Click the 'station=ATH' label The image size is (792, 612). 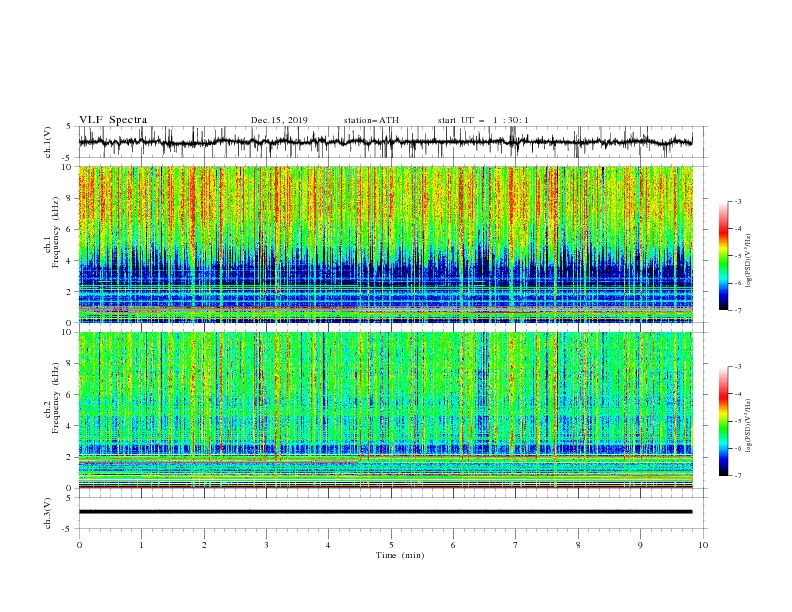(x=371, y=120)
